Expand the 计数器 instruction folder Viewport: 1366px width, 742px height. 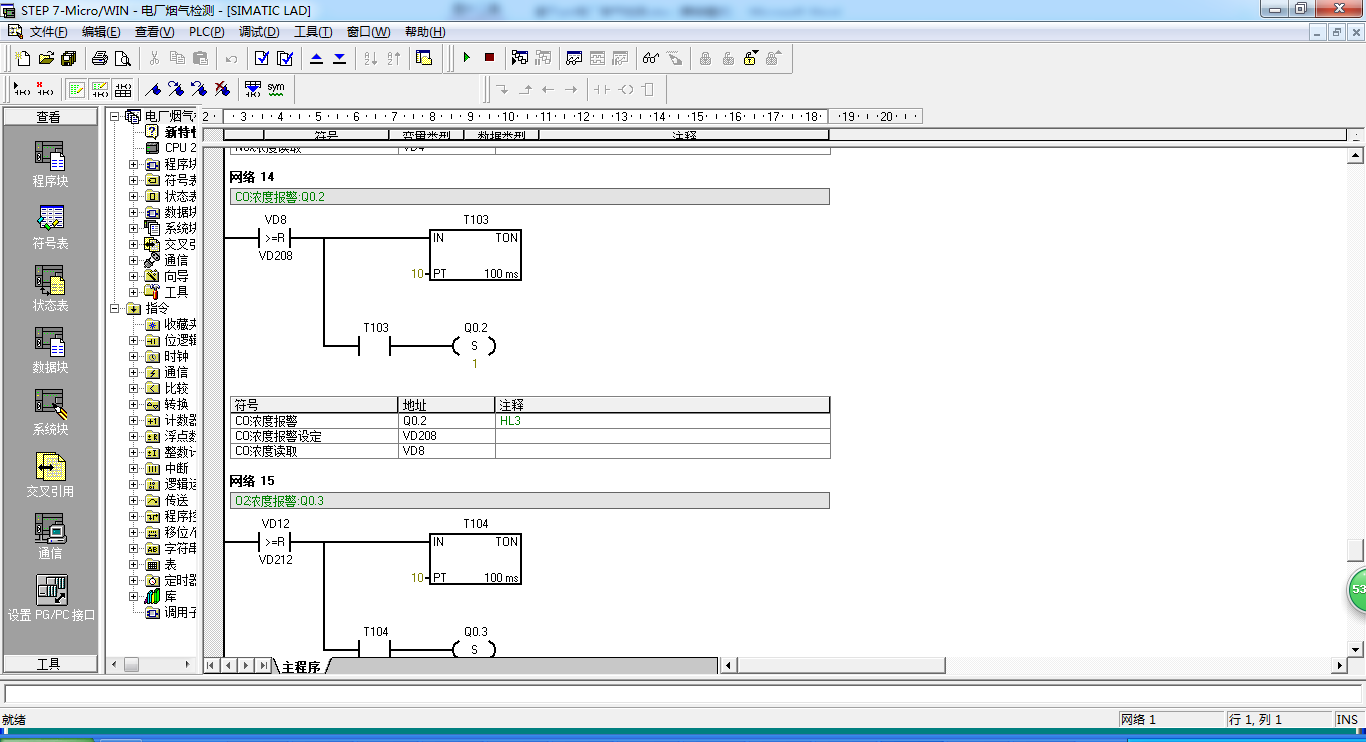(x=134, y=420)
